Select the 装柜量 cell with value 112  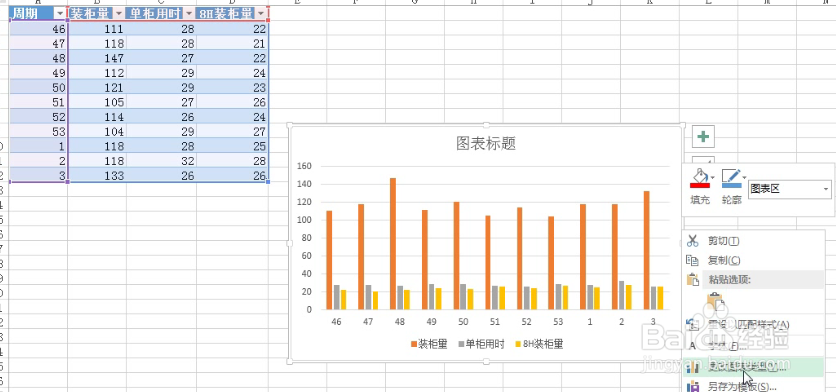(x=97, y=73)
